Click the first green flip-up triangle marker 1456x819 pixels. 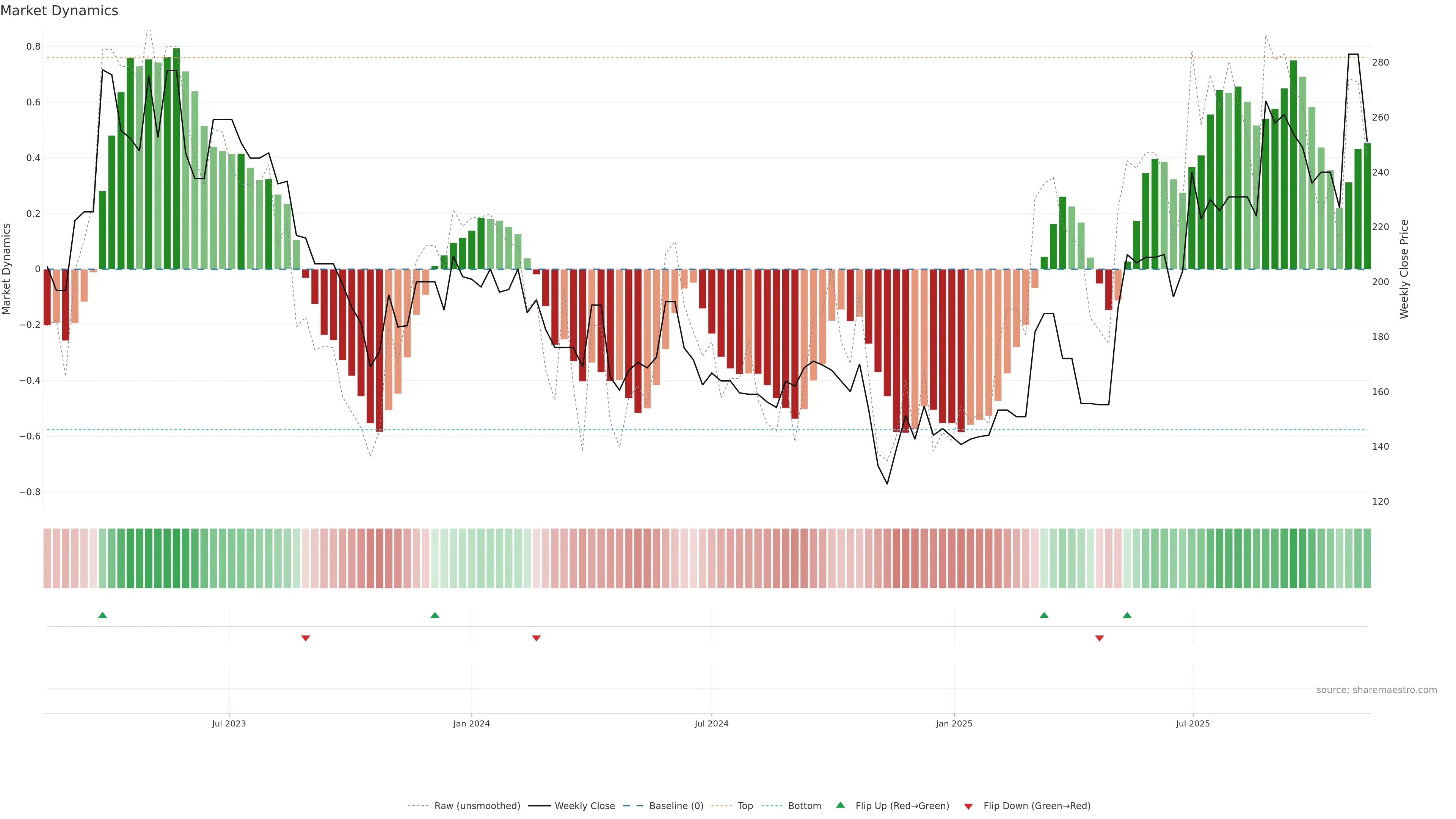102,615
